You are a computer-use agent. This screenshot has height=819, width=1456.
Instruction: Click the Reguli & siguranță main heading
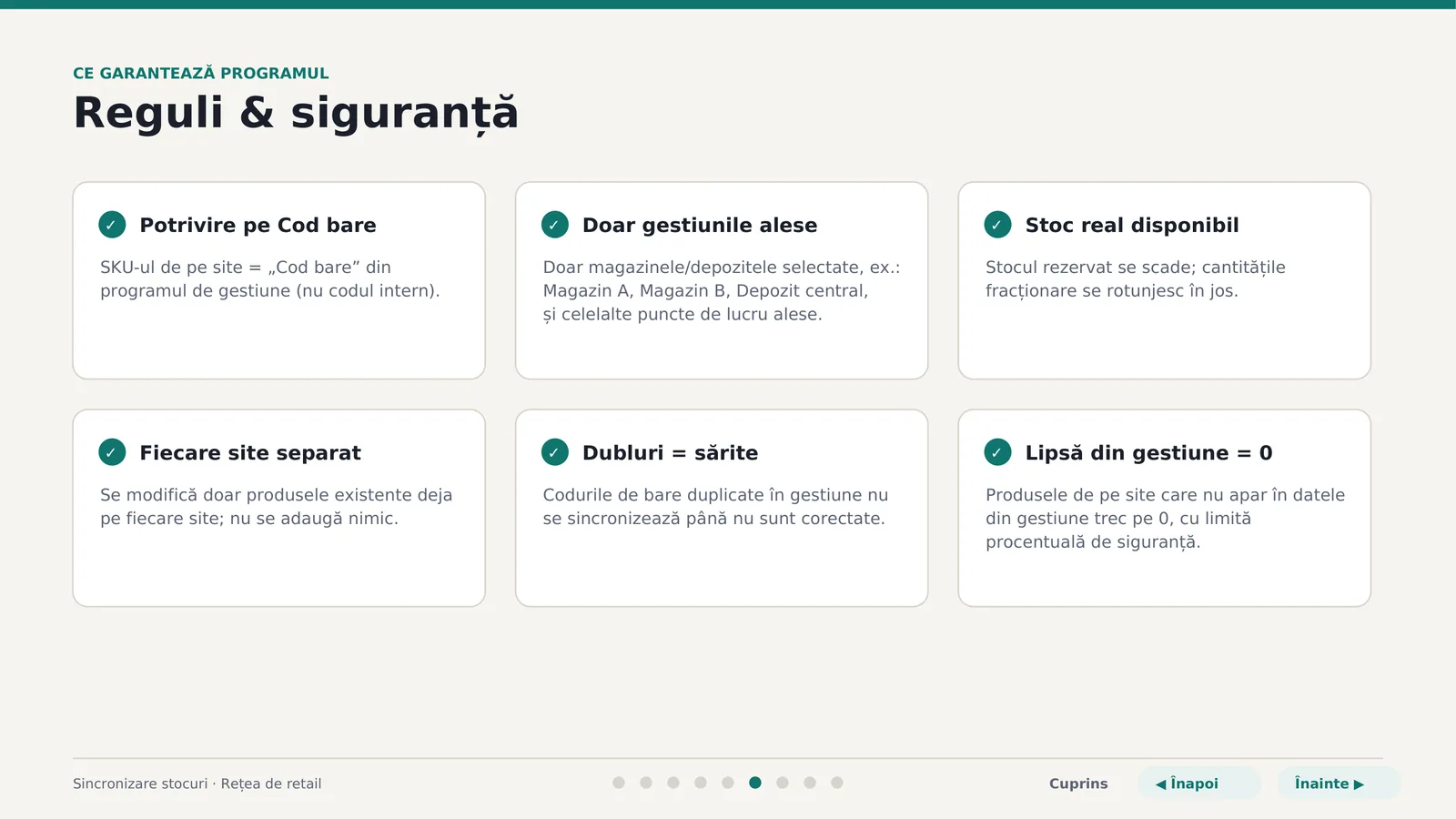296,114
